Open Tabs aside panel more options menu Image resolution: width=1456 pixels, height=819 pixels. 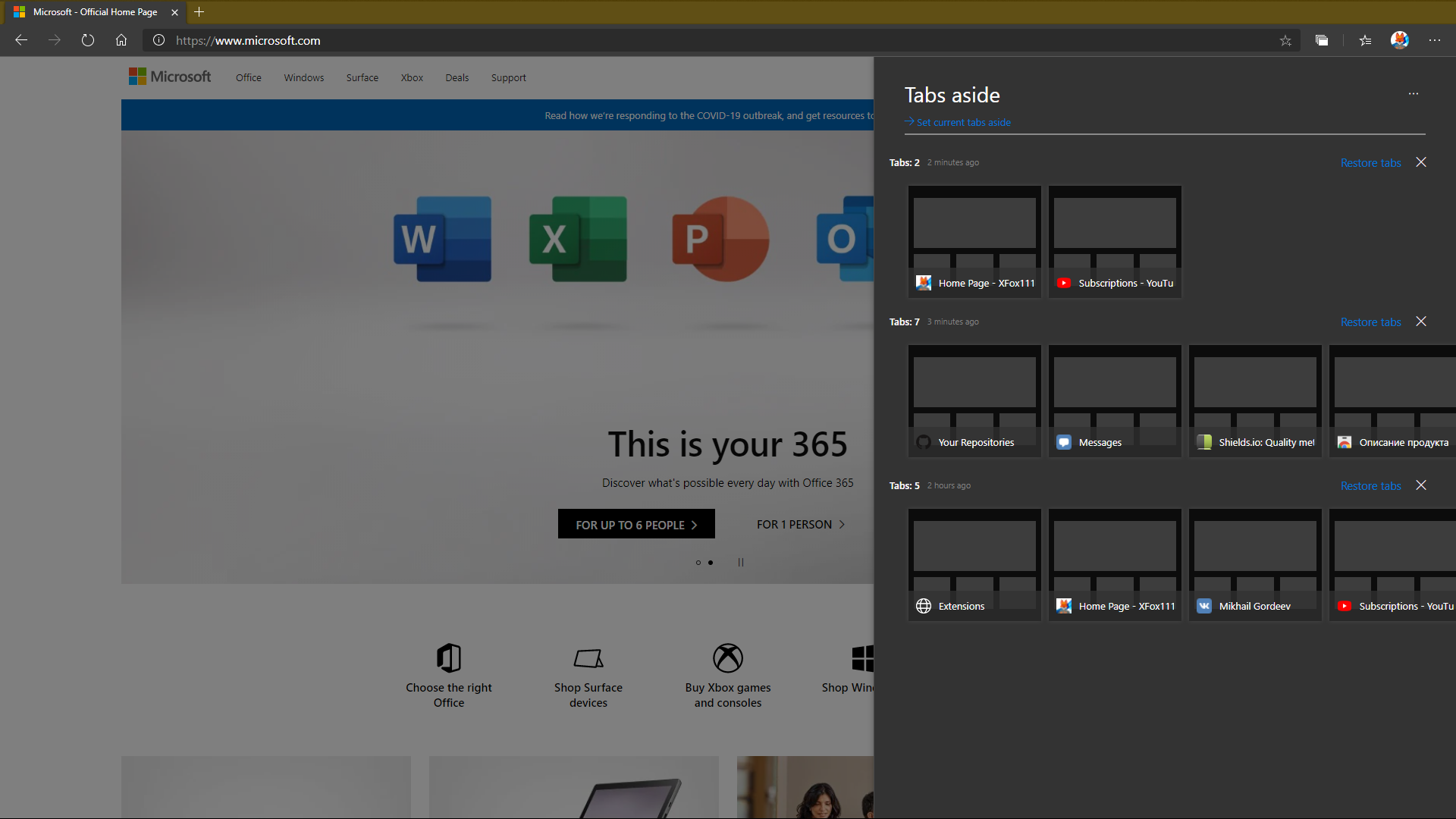tap(1414, 94)
